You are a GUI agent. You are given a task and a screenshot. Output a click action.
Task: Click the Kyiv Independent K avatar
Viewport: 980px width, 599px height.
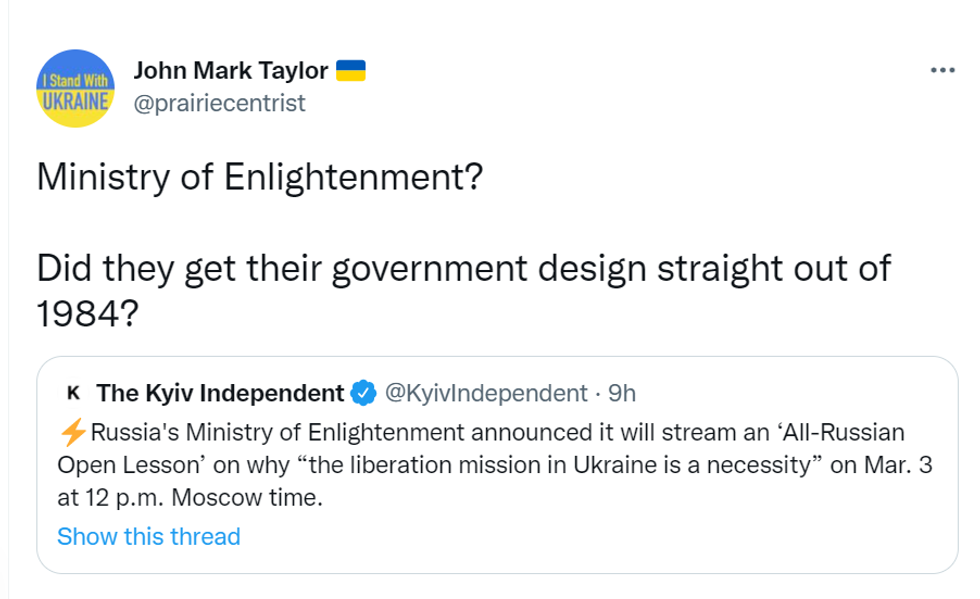click(x=72, y=393)
